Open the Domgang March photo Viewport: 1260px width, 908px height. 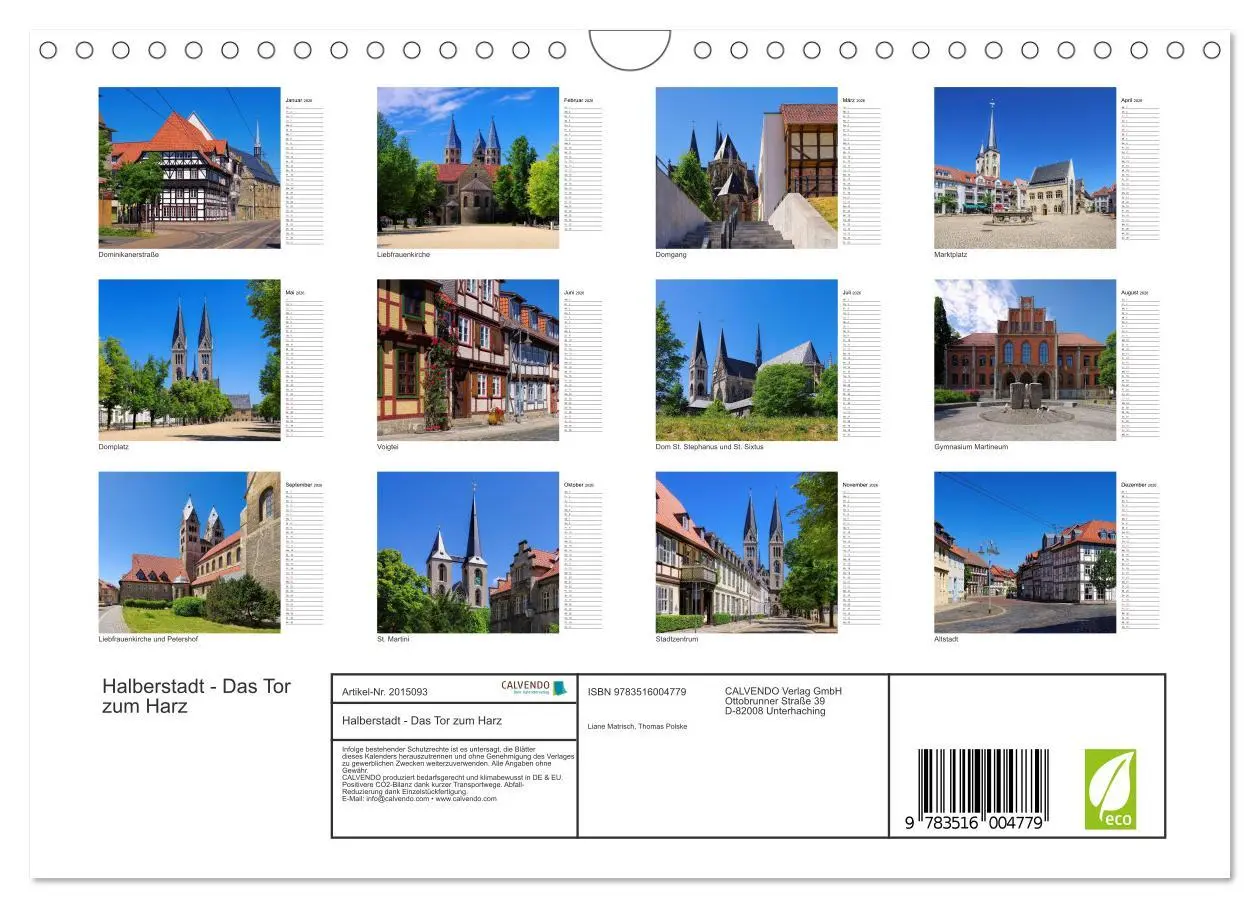pos(747,167)
